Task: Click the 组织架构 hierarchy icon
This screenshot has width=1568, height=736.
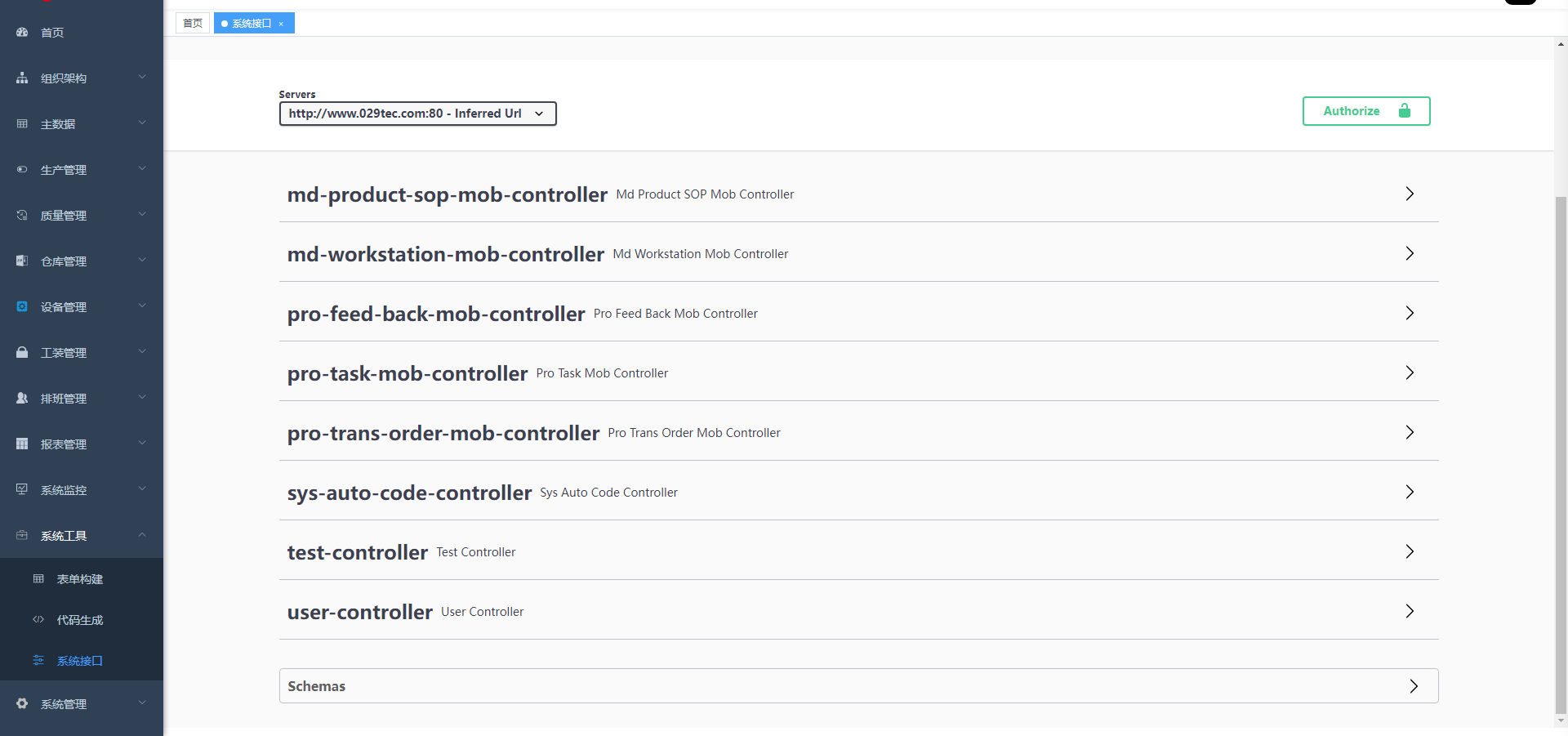Action: (22, 78)
